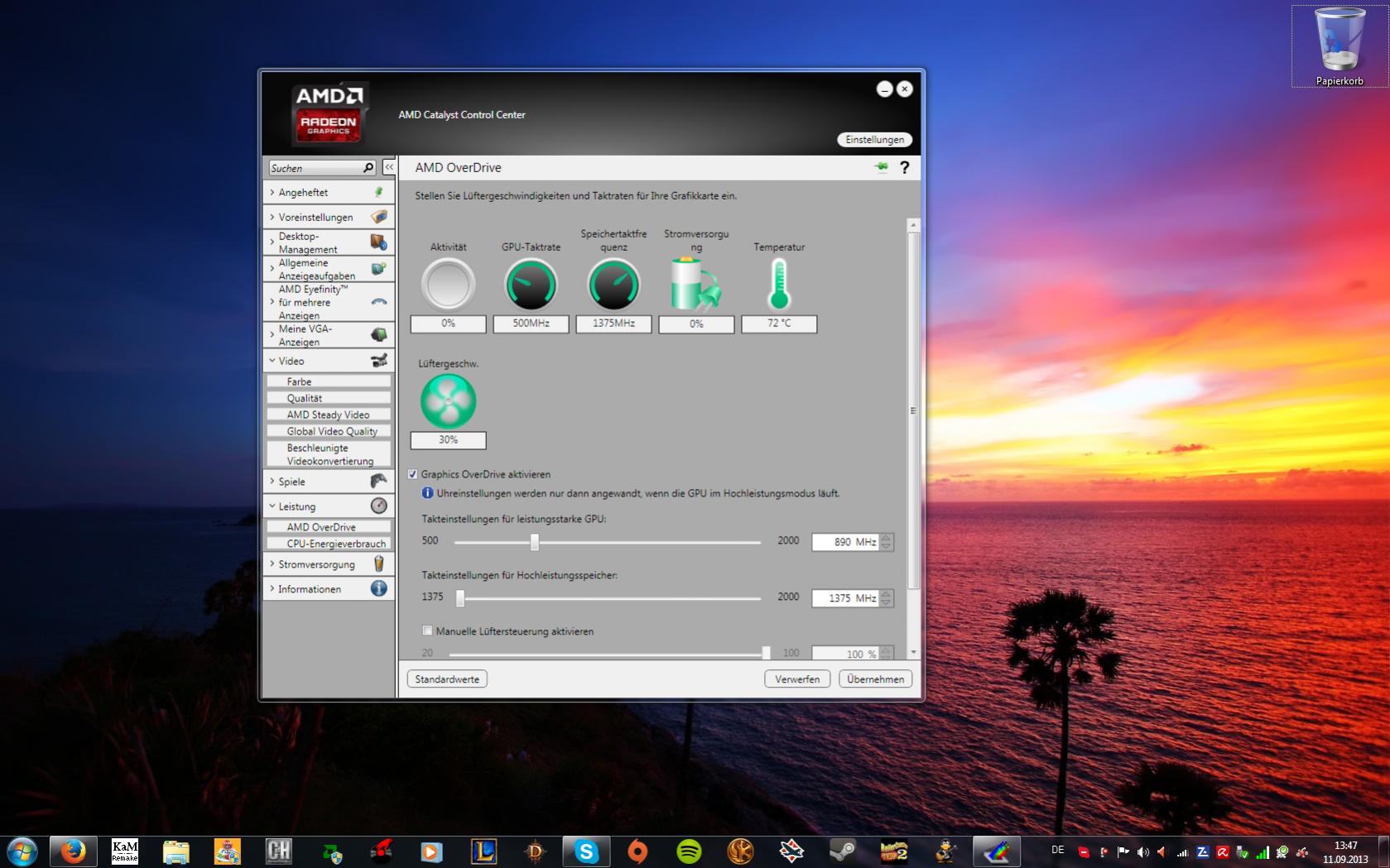The width and height of the screenshot is (1390, 868).
Task: Click the GPU-Taktrate gauge dial
Action: pos(531,285)
